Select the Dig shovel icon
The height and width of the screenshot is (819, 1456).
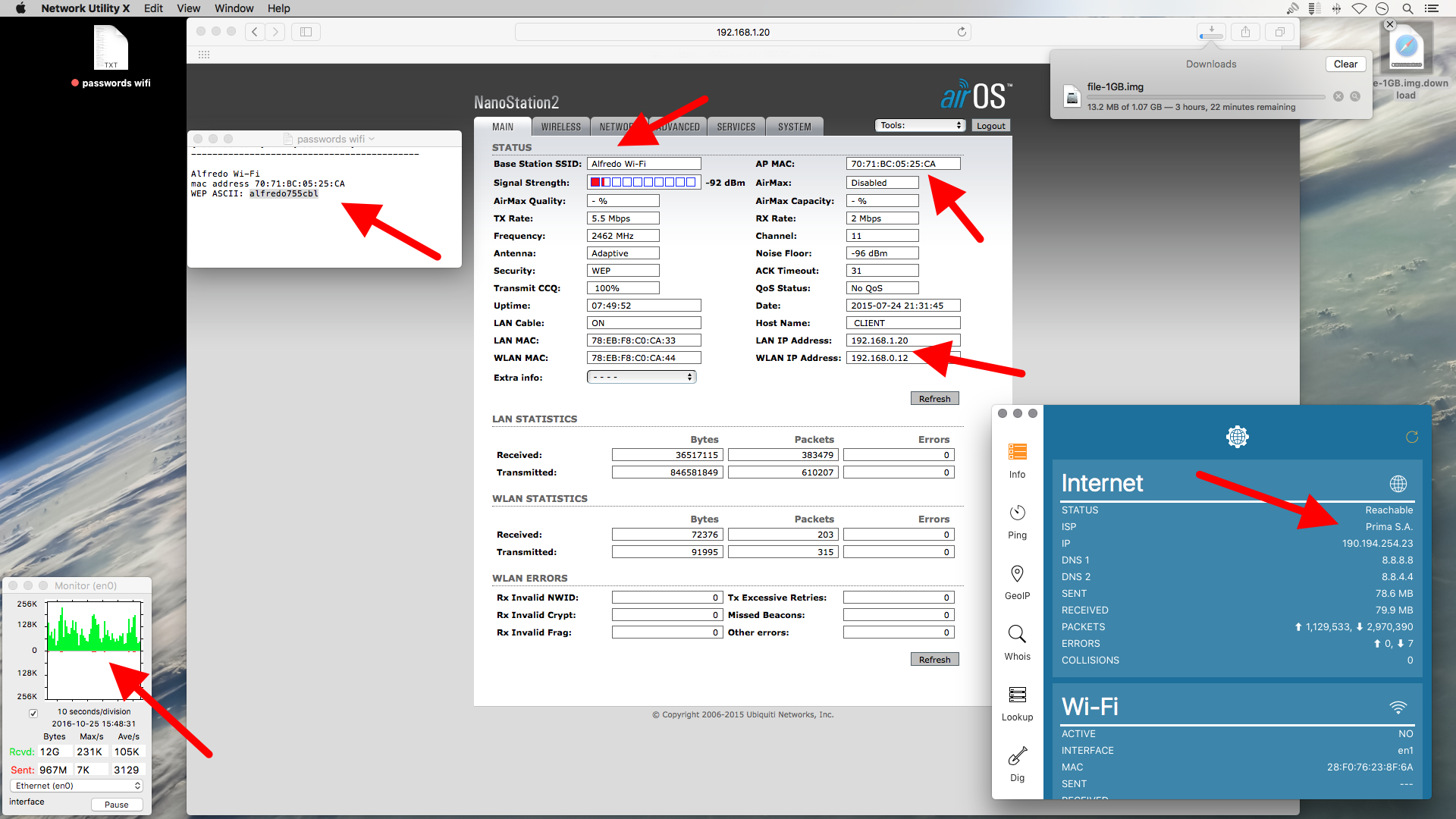tap(1017, 756)
